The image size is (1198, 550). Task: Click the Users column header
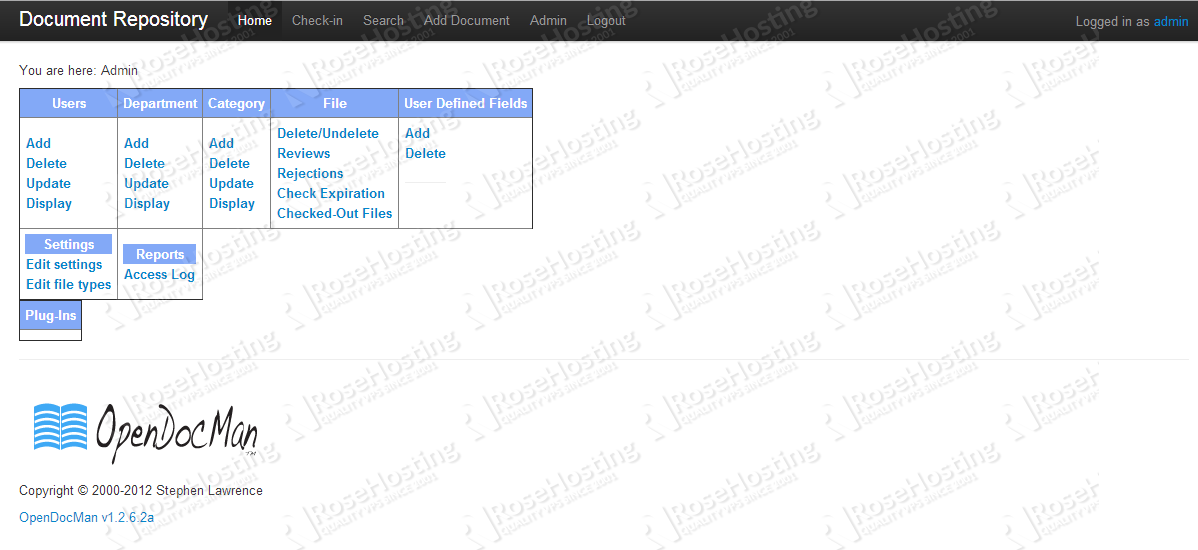coord(69,103)
